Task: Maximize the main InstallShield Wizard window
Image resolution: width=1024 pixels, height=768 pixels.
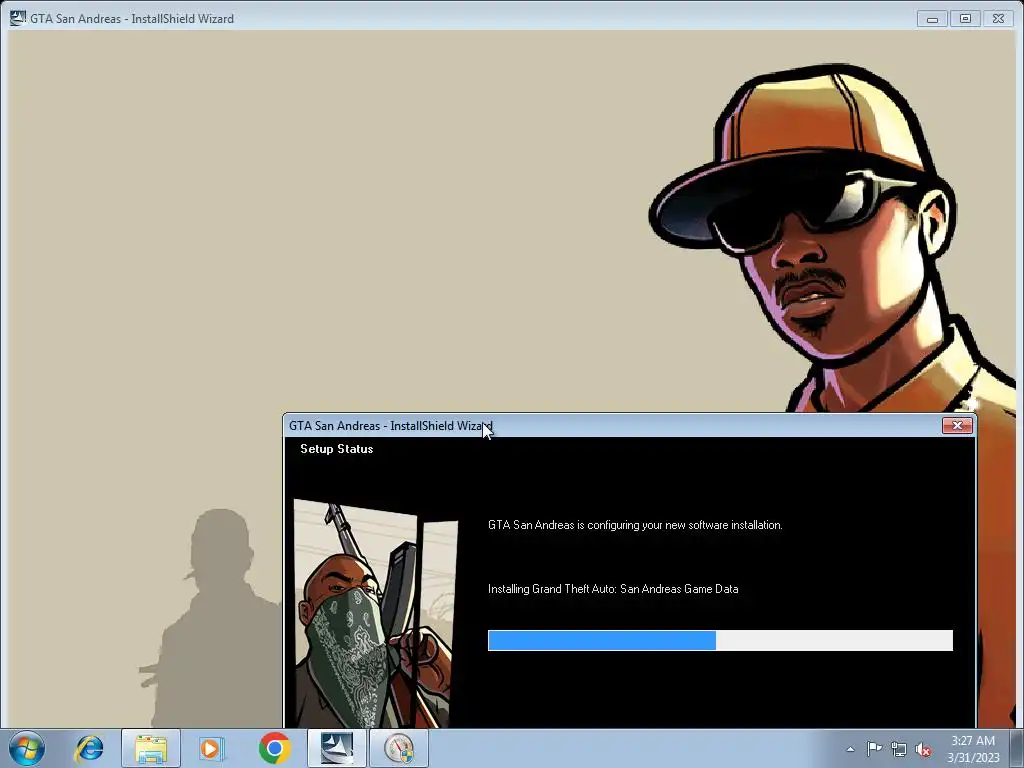Action: click(965, 19)
